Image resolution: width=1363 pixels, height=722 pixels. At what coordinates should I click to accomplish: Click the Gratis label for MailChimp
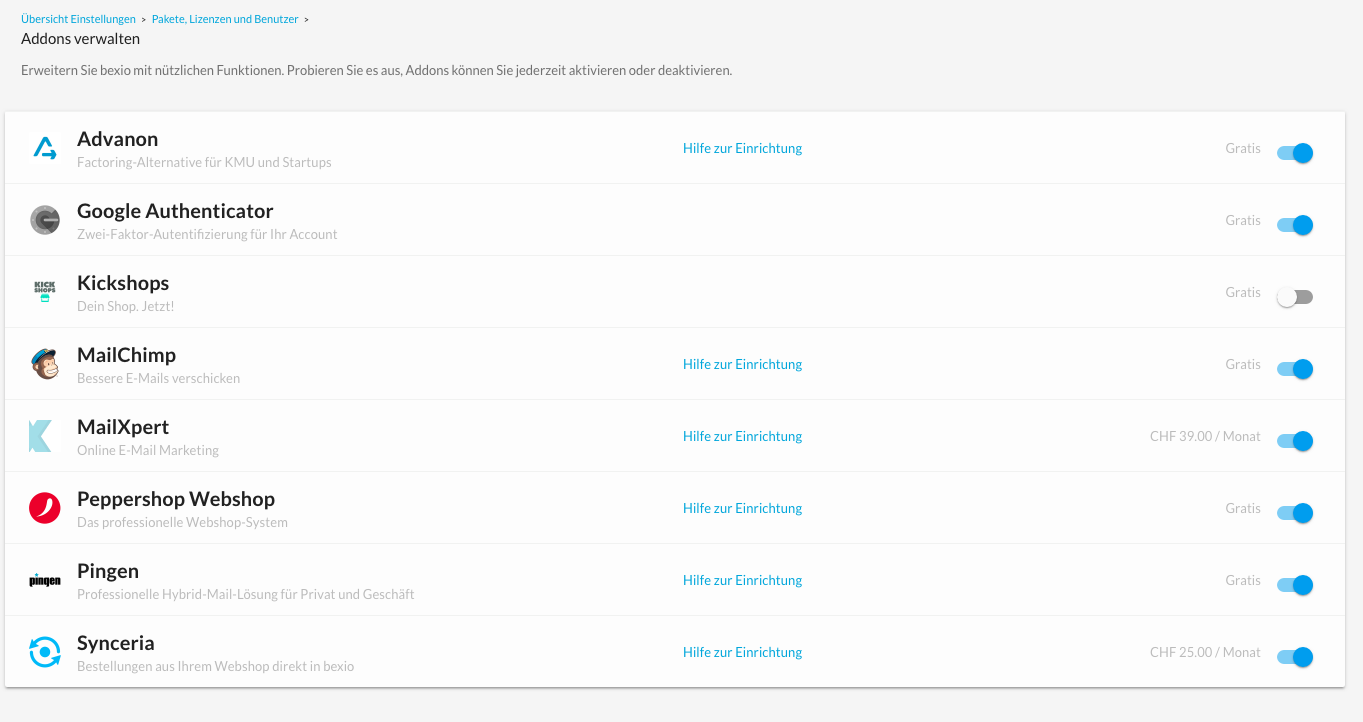(x=1243, y=364)
